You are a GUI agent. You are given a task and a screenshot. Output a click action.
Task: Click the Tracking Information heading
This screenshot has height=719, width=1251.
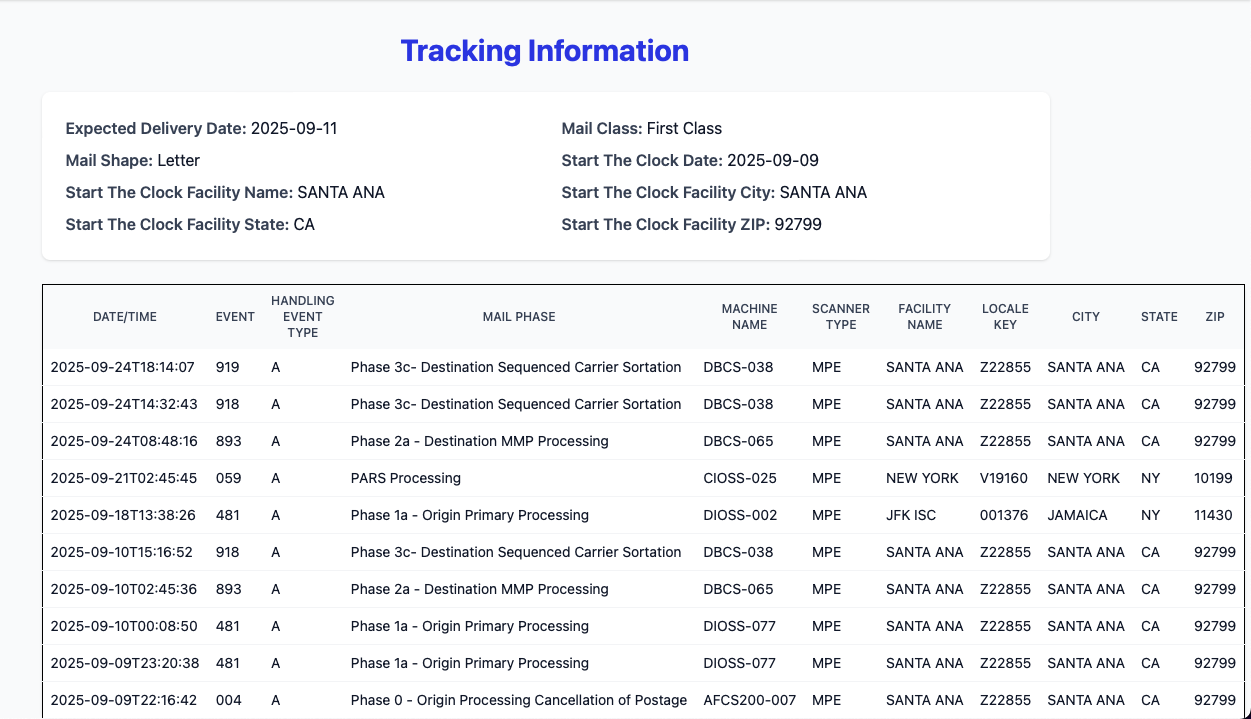(x=544, y=51)
